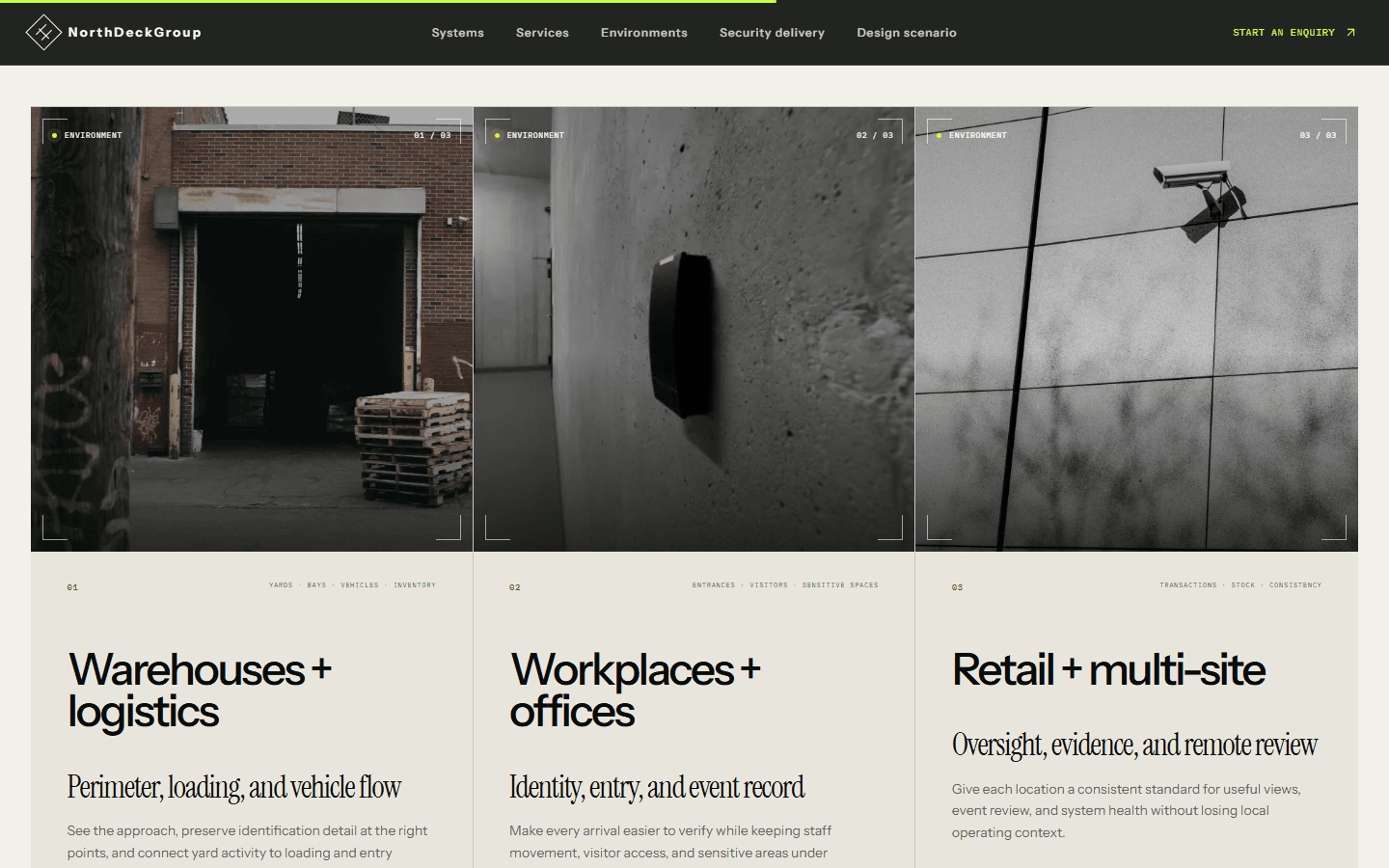Click the 'Make every arrival easier to verify' paragraph
Image resolution: width=1389 pixels, height=868 pixels.
point(670,842)
